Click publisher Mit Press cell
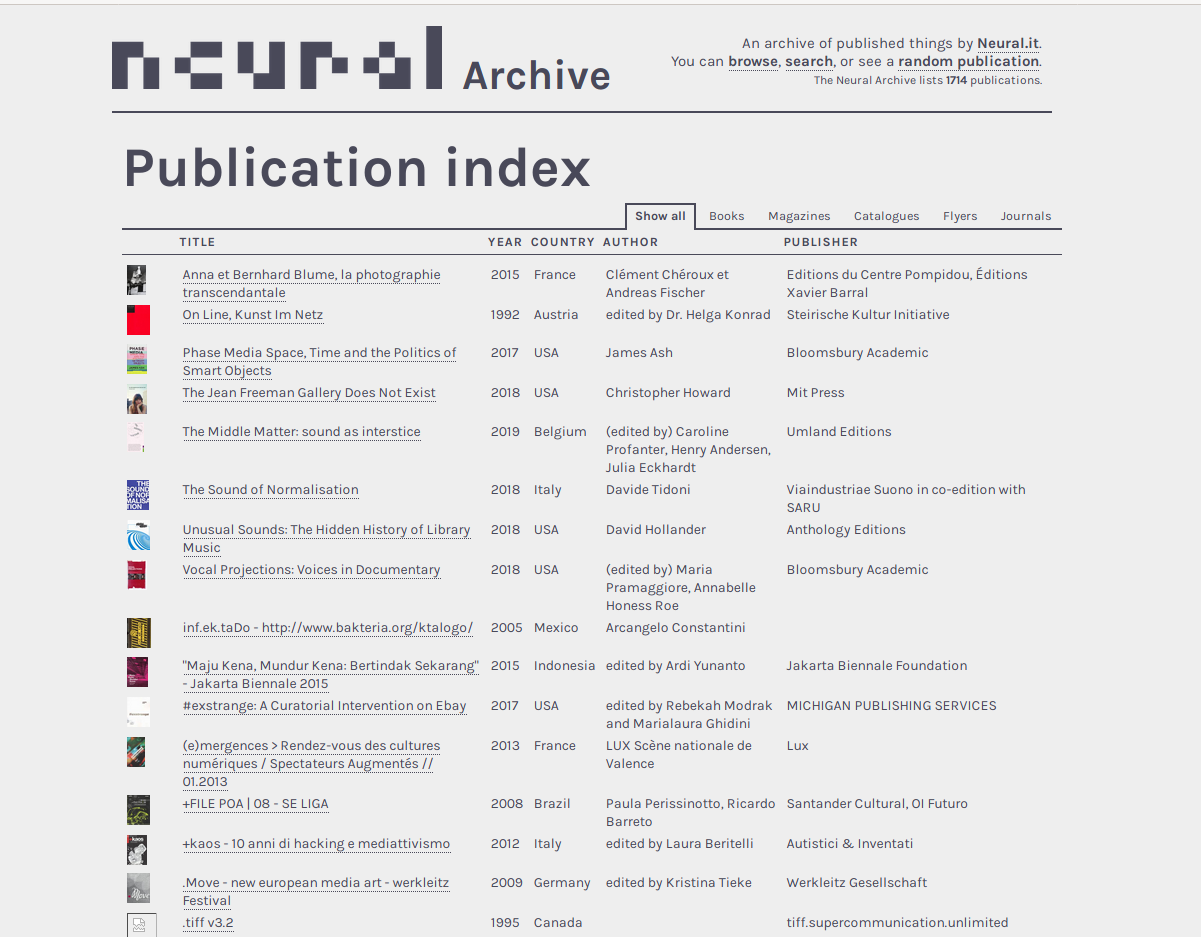 pos(816,393)
